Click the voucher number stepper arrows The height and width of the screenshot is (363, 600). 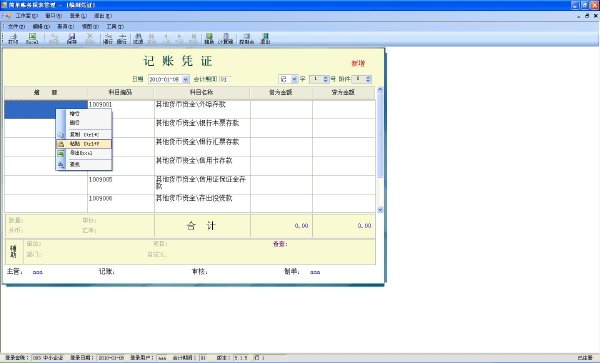point(326,79)
